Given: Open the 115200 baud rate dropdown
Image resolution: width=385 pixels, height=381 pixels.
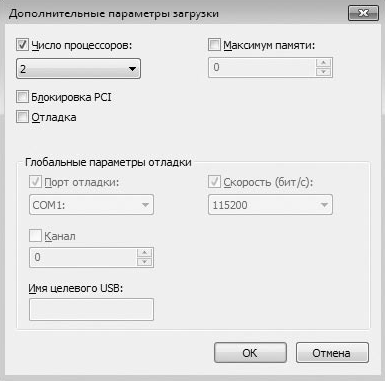Looking at the screenshot, I should [270, 204].
